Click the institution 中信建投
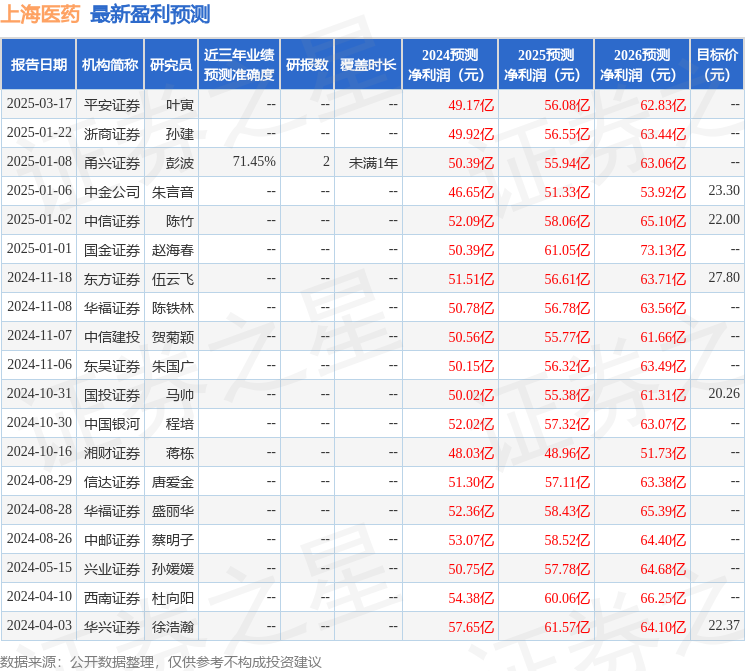The width and height of the screenshot is (745, 671). (112, 337)
